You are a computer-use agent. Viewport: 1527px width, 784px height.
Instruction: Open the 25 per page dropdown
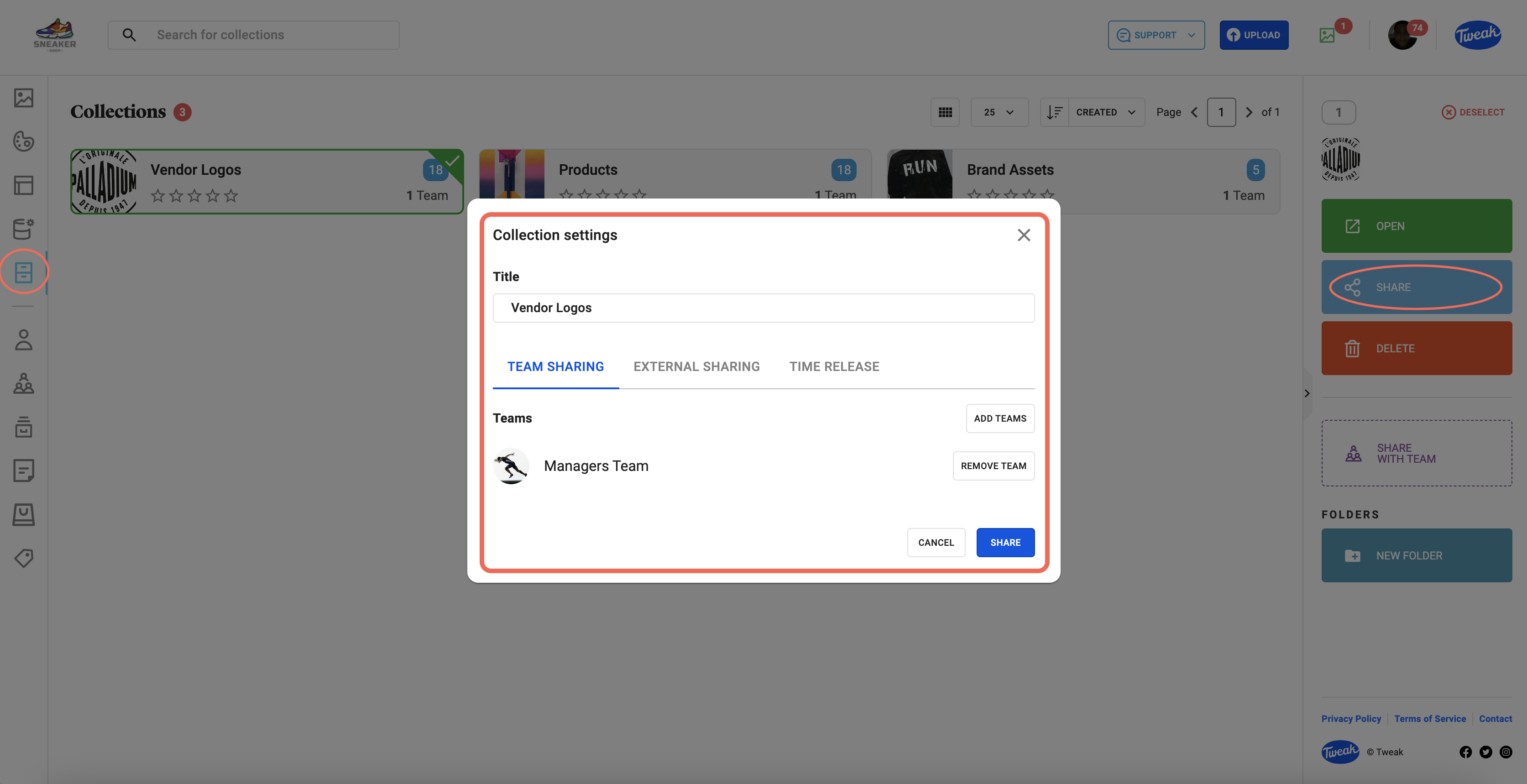pos(999,112)
